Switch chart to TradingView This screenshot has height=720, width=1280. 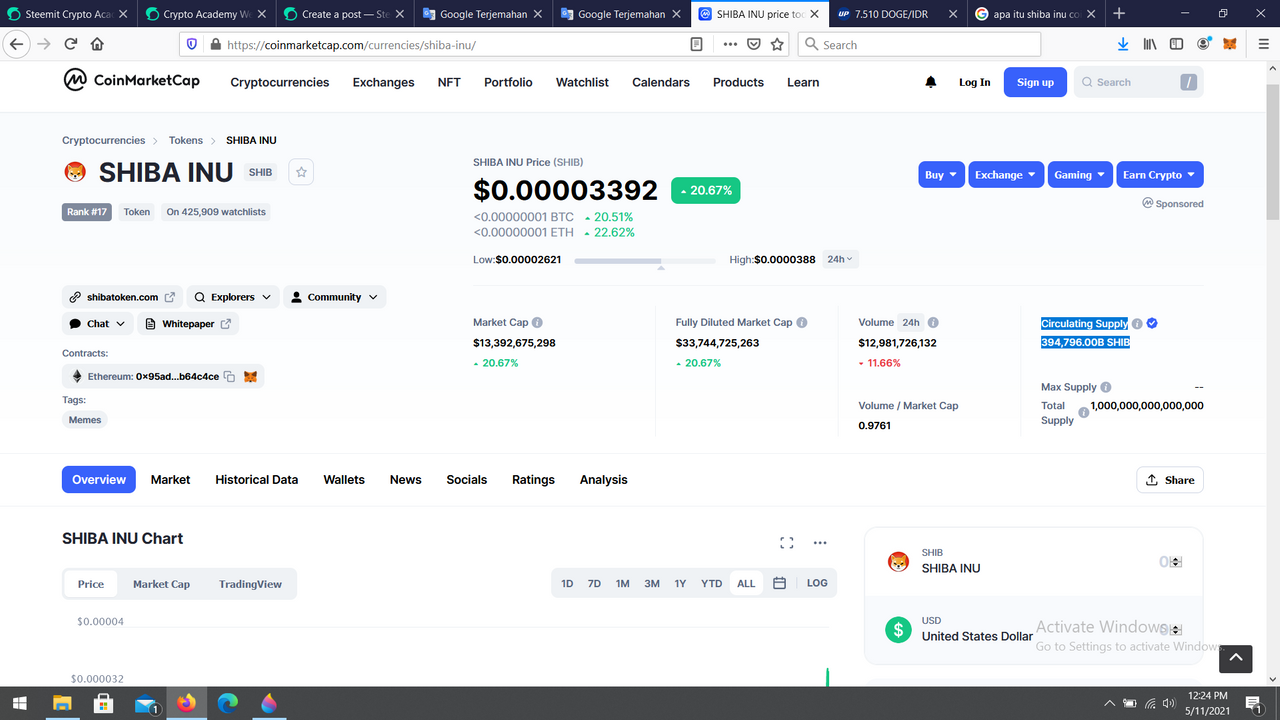(x=250, y=584)
